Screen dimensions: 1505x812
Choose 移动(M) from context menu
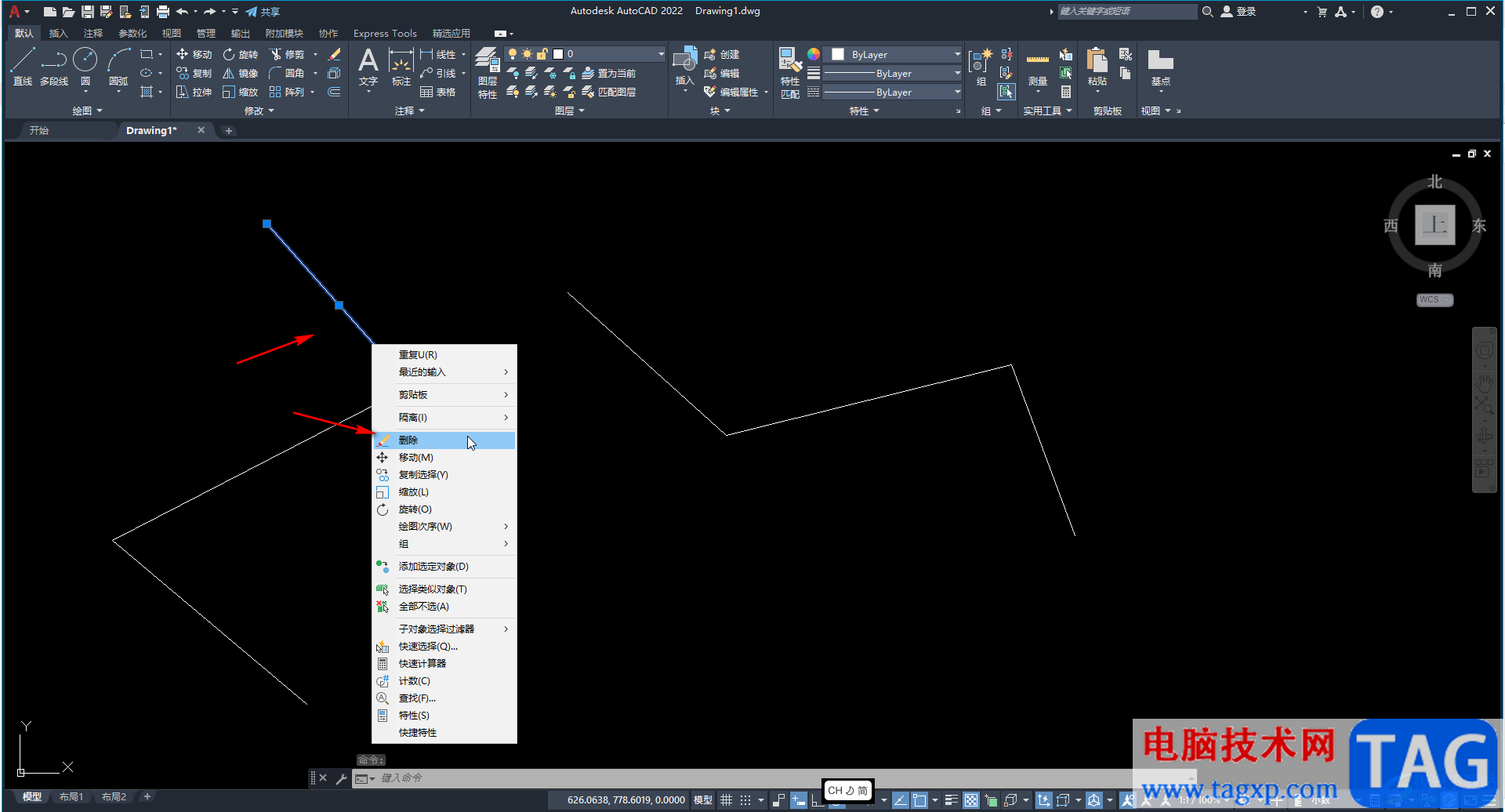pos(444,458)
